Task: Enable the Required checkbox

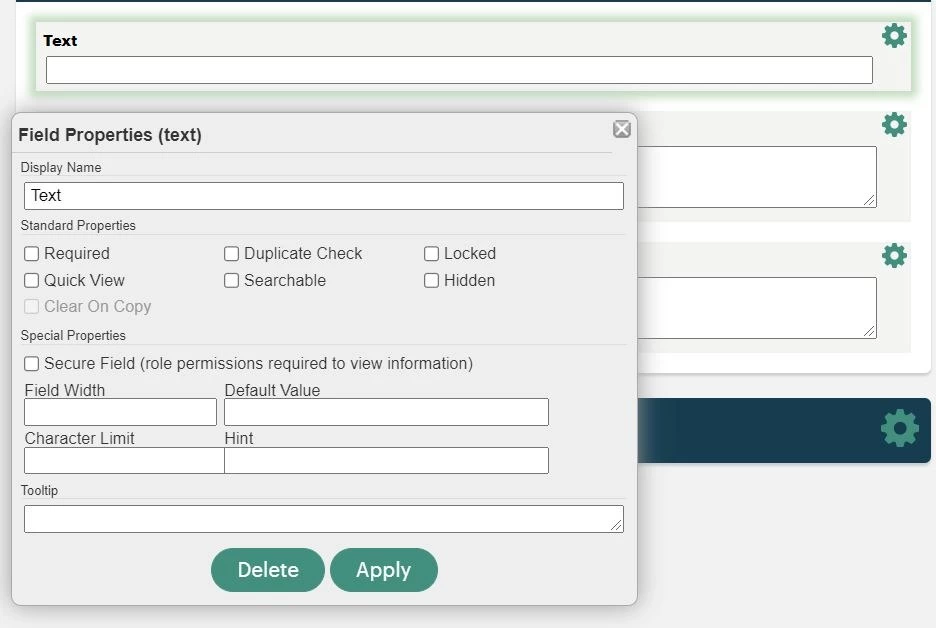Action: point(32,254)
